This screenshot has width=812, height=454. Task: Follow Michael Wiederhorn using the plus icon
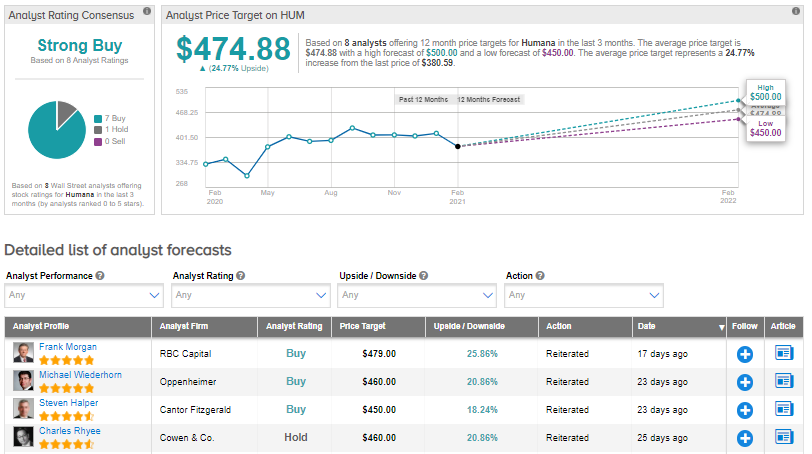(744, 381)
